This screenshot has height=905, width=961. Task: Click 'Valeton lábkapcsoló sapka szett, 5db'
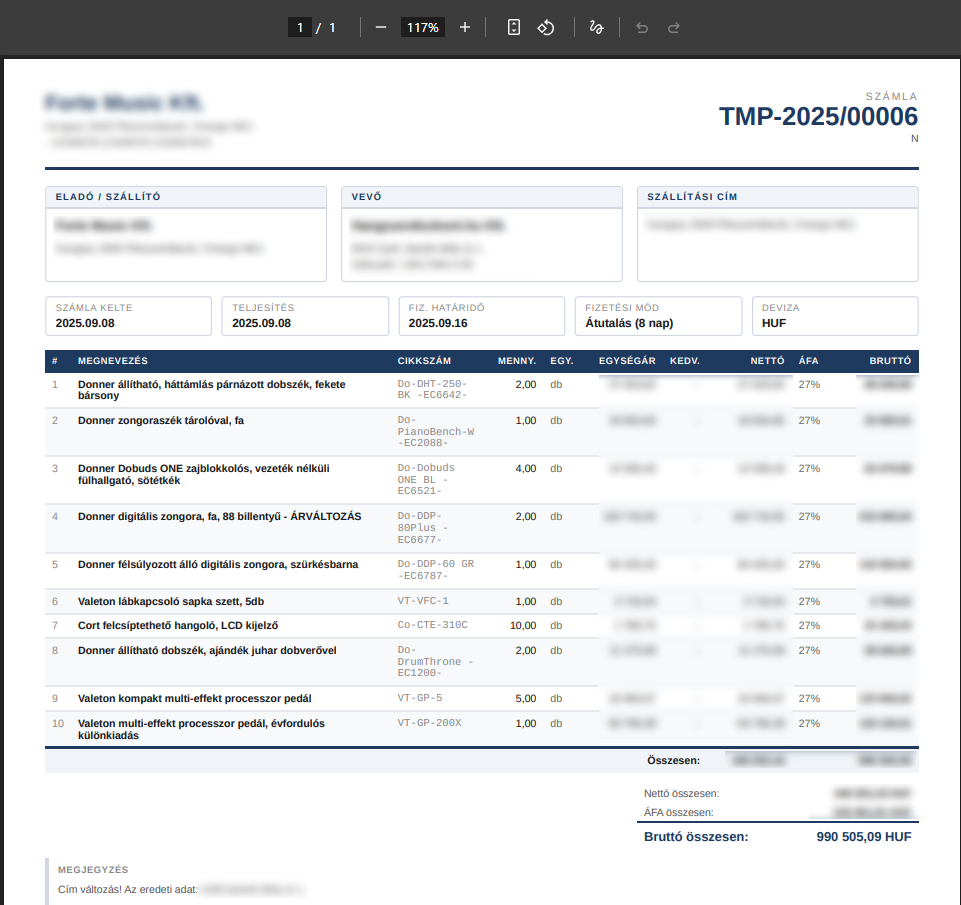click(x=171, y=602)
